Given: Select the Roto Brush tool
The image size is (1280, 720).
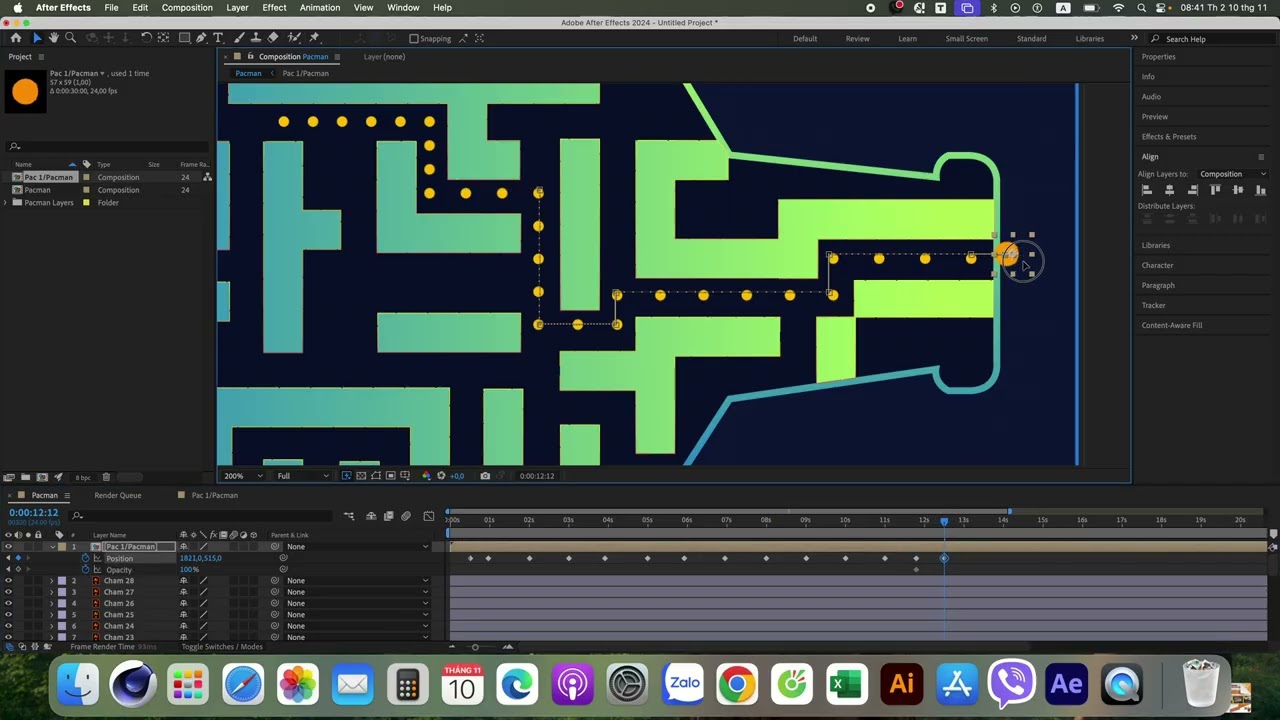Looking at the screenshot, I should (295, 38).
